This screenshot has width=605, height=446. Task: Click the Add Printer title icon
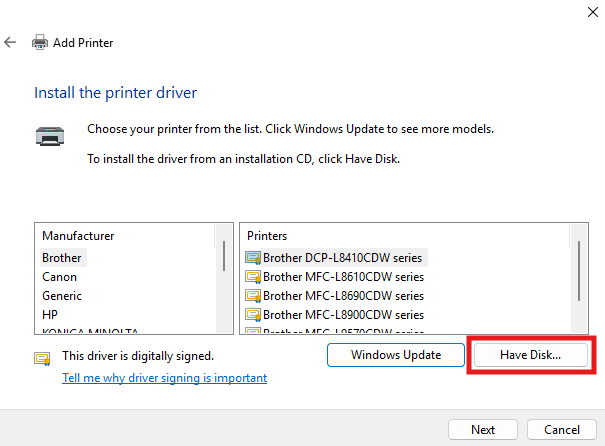click(40, 42)
